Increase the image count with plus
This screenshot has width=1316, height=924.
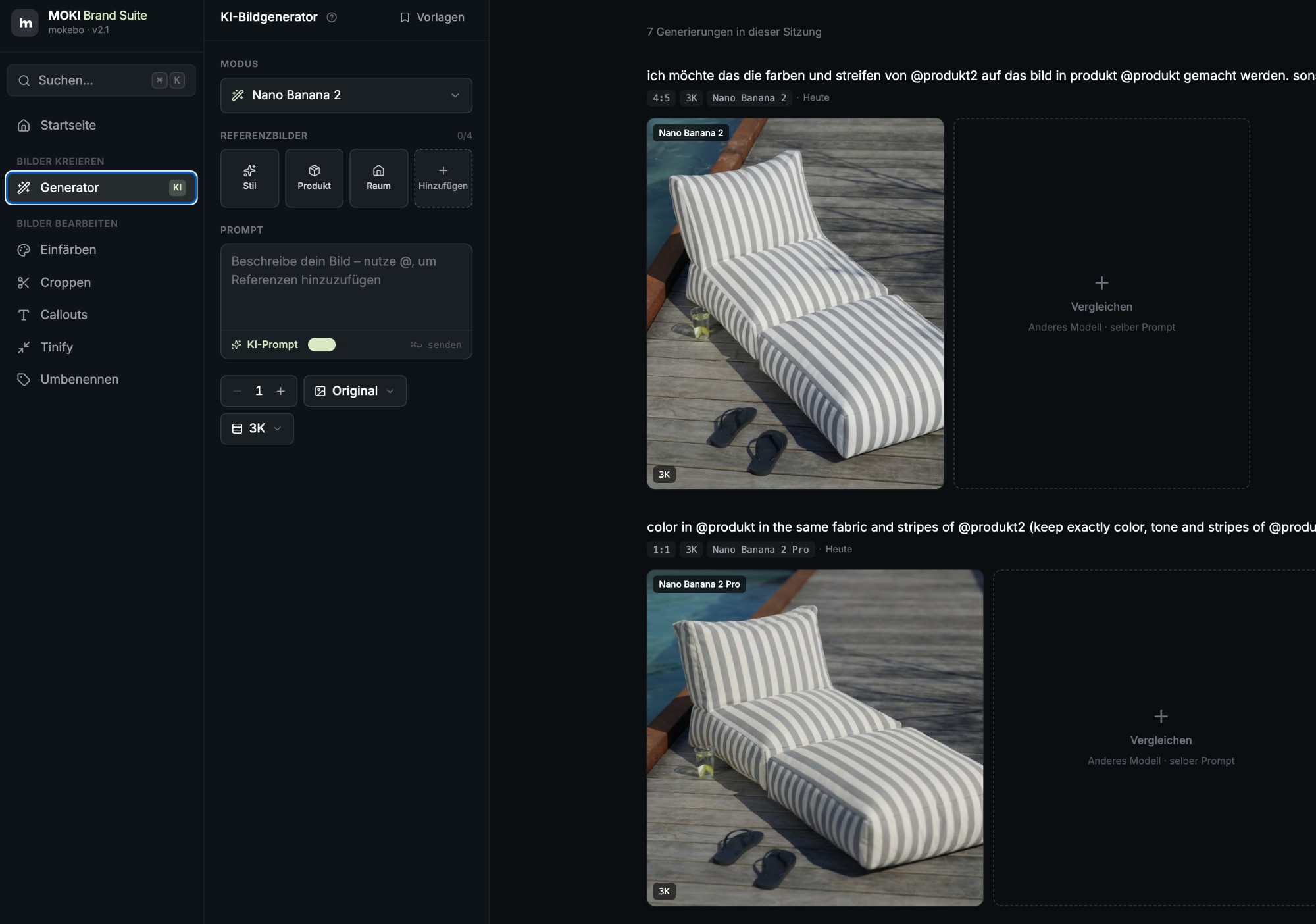281,391
